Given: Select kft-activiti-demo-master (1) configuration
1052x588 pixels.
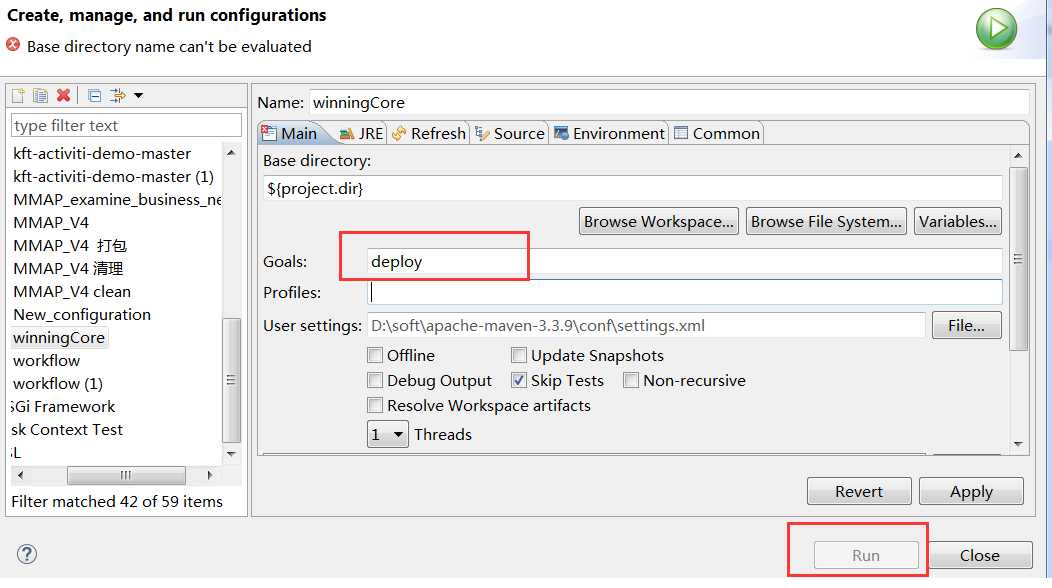Looking at the screenshot, I should (x=113, y=177).
